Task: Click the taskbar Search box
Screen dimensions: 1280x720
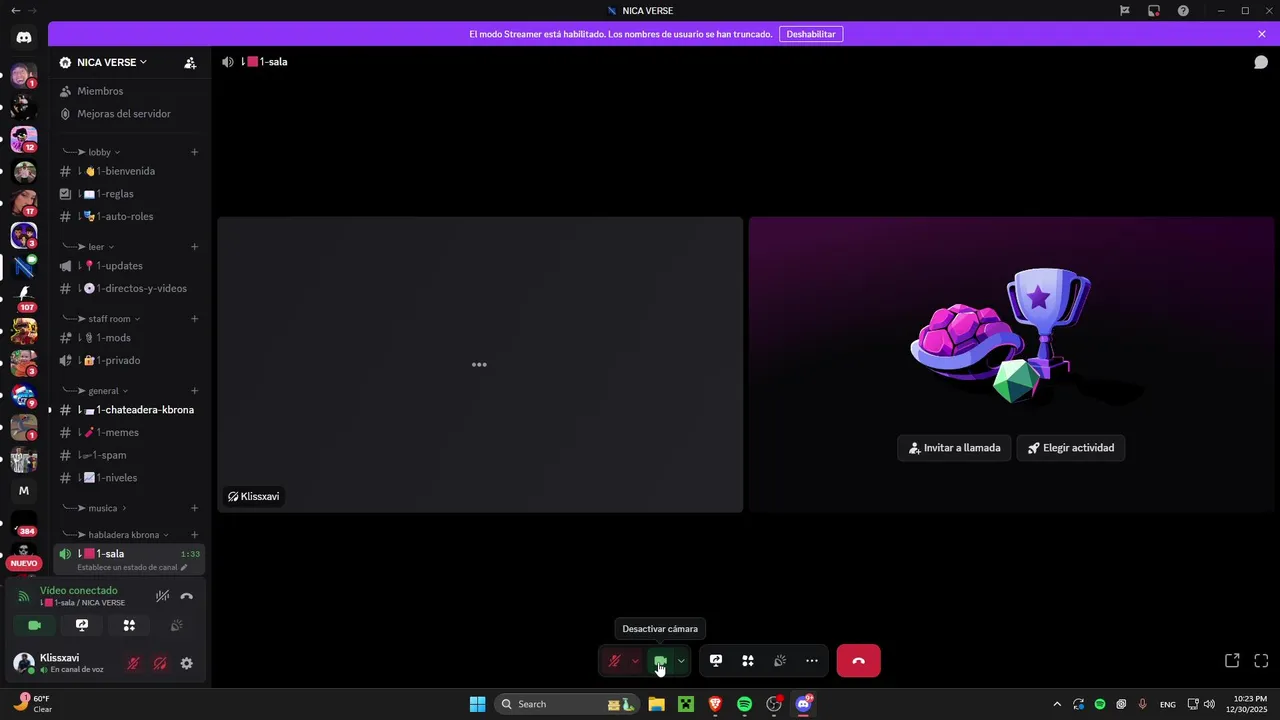Action: pos(568,704)
